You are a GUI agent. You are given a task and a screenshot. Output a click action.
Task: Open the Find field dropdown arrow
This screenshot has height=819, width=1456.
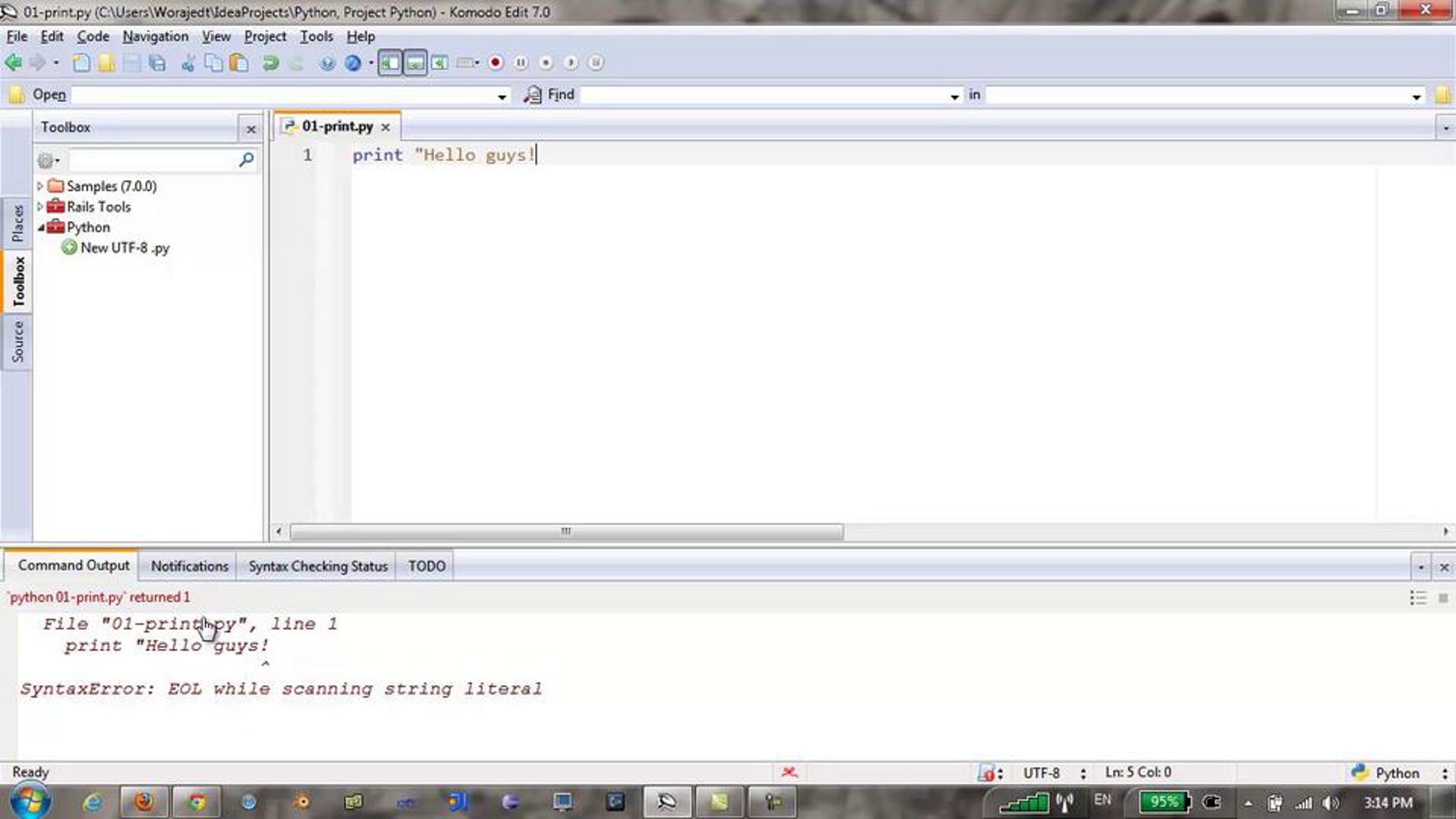[x=954, y=96]
